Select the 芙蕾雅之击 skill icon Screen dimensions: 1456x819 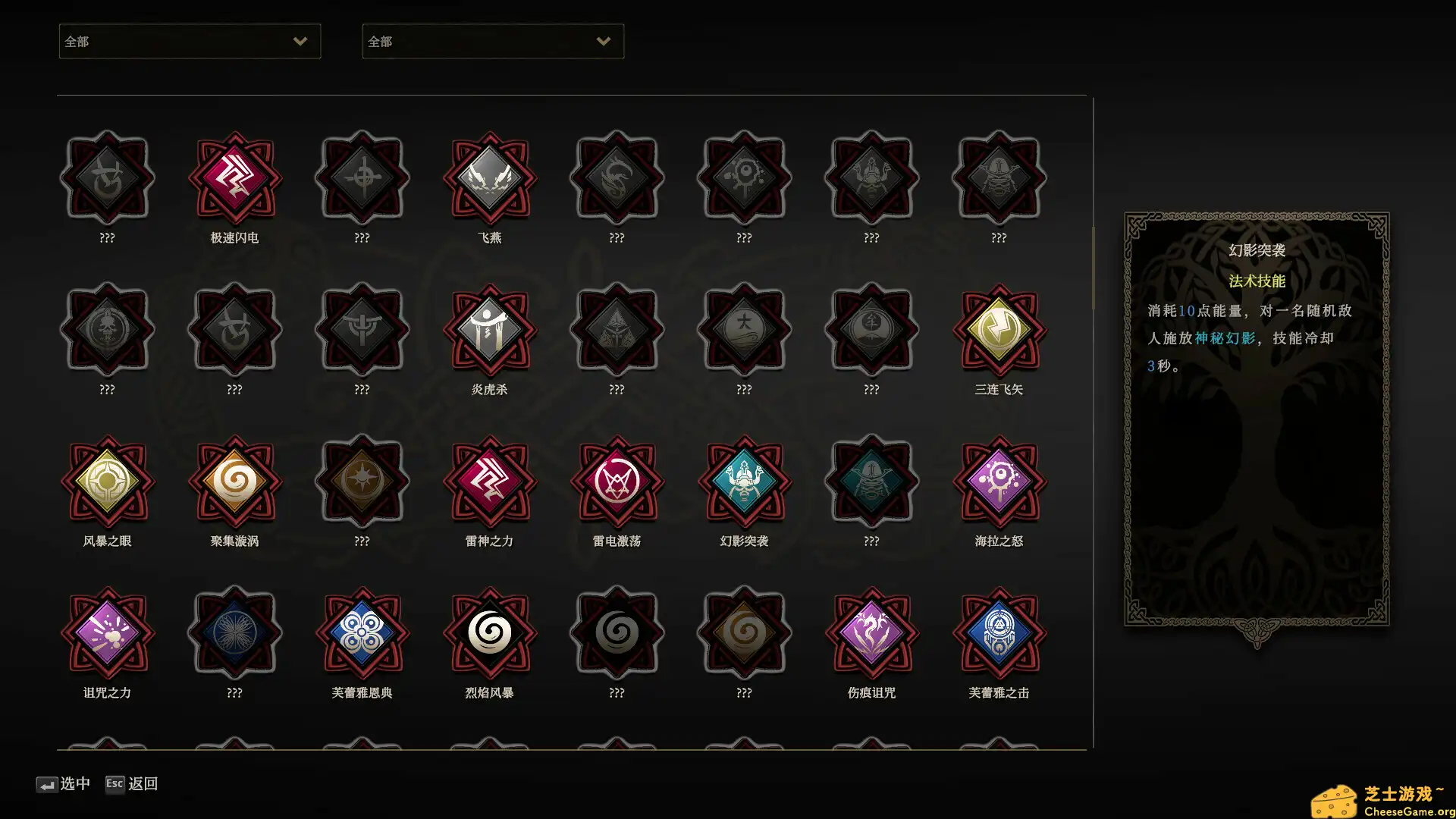coord(999,632)
